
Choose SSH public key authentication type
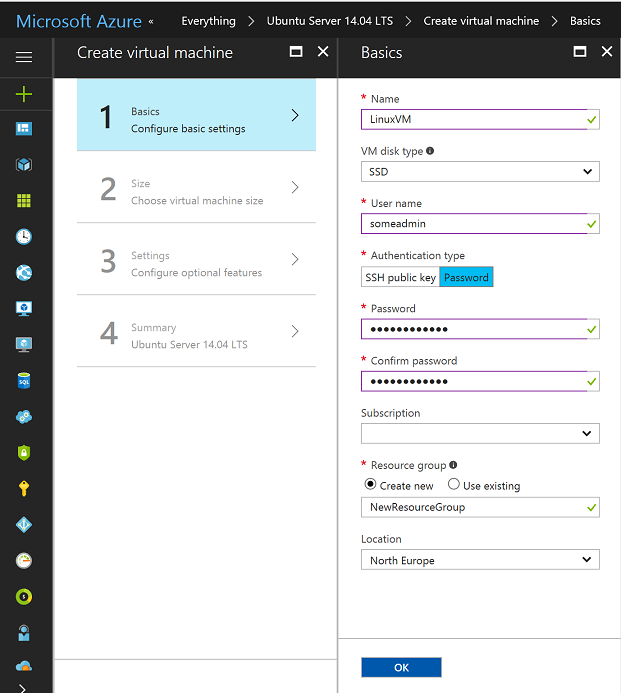click(x=400, y=277)
